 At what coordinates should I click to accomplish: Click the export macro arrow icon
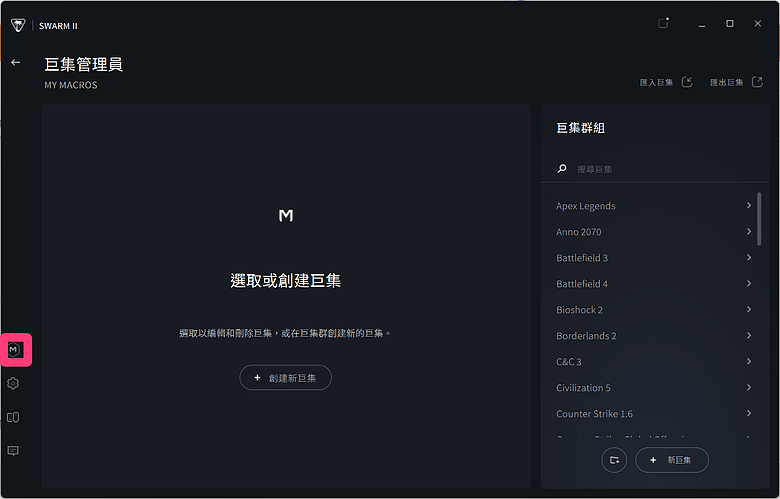coord(757,82)
